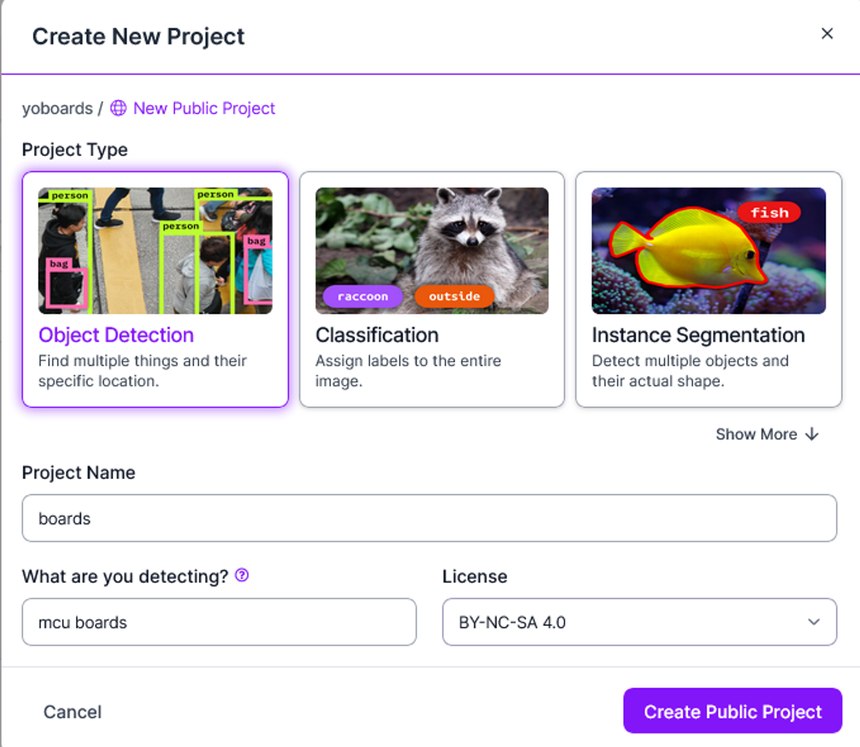Click the Project Name field containing boards
The height and width of the screenshot is (747, 860).
(x=430, y=518)
